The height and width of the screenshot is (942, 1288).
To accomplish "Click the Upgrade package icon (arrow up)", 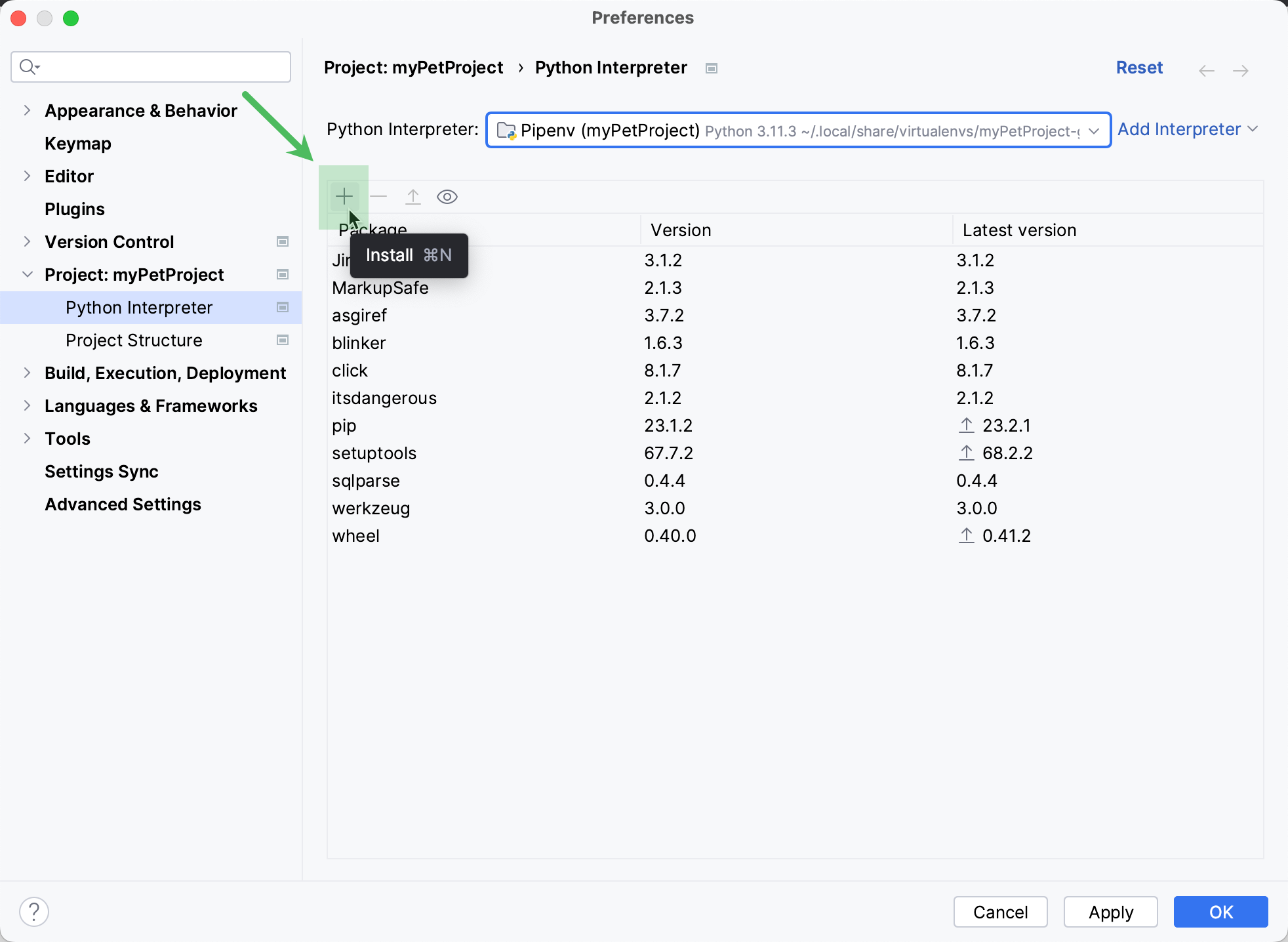I will 413,196.
